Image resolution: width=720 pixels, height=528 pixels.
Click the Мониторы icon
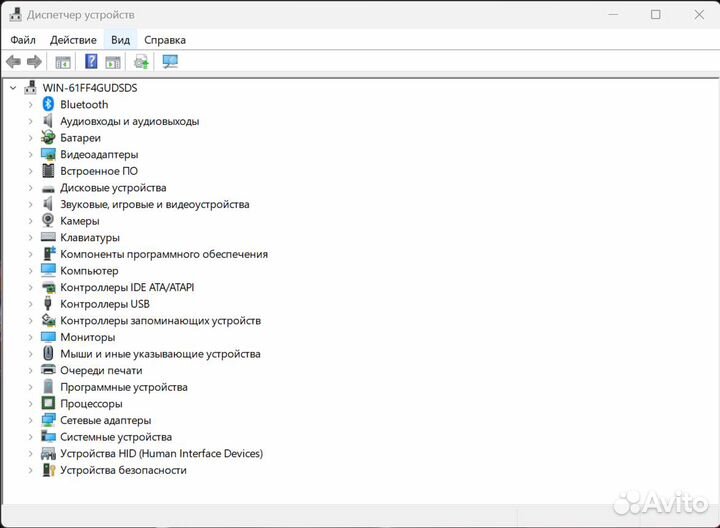click(x=48, y=337)
